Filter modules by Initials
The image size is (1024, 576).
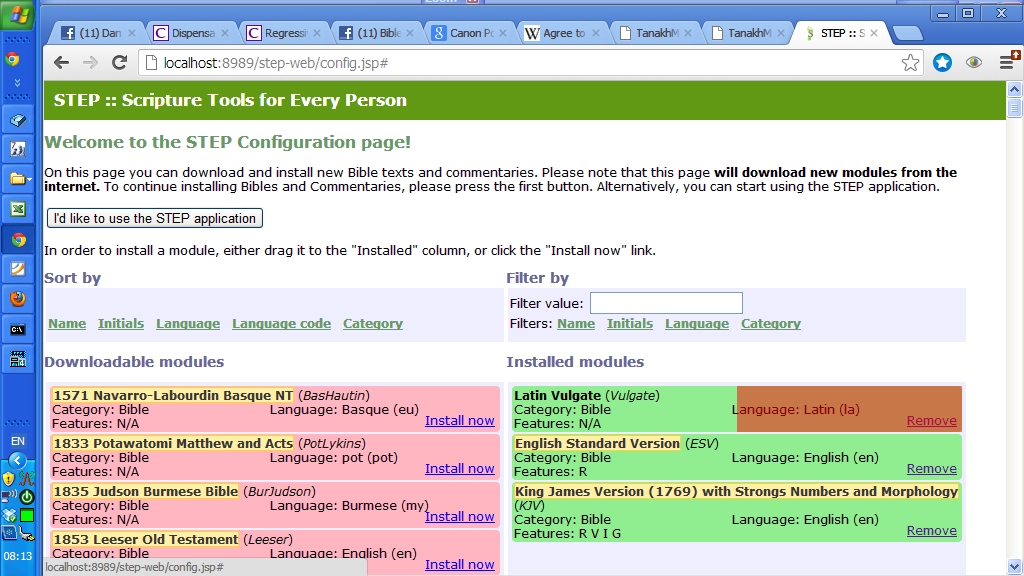click(630, 323)
